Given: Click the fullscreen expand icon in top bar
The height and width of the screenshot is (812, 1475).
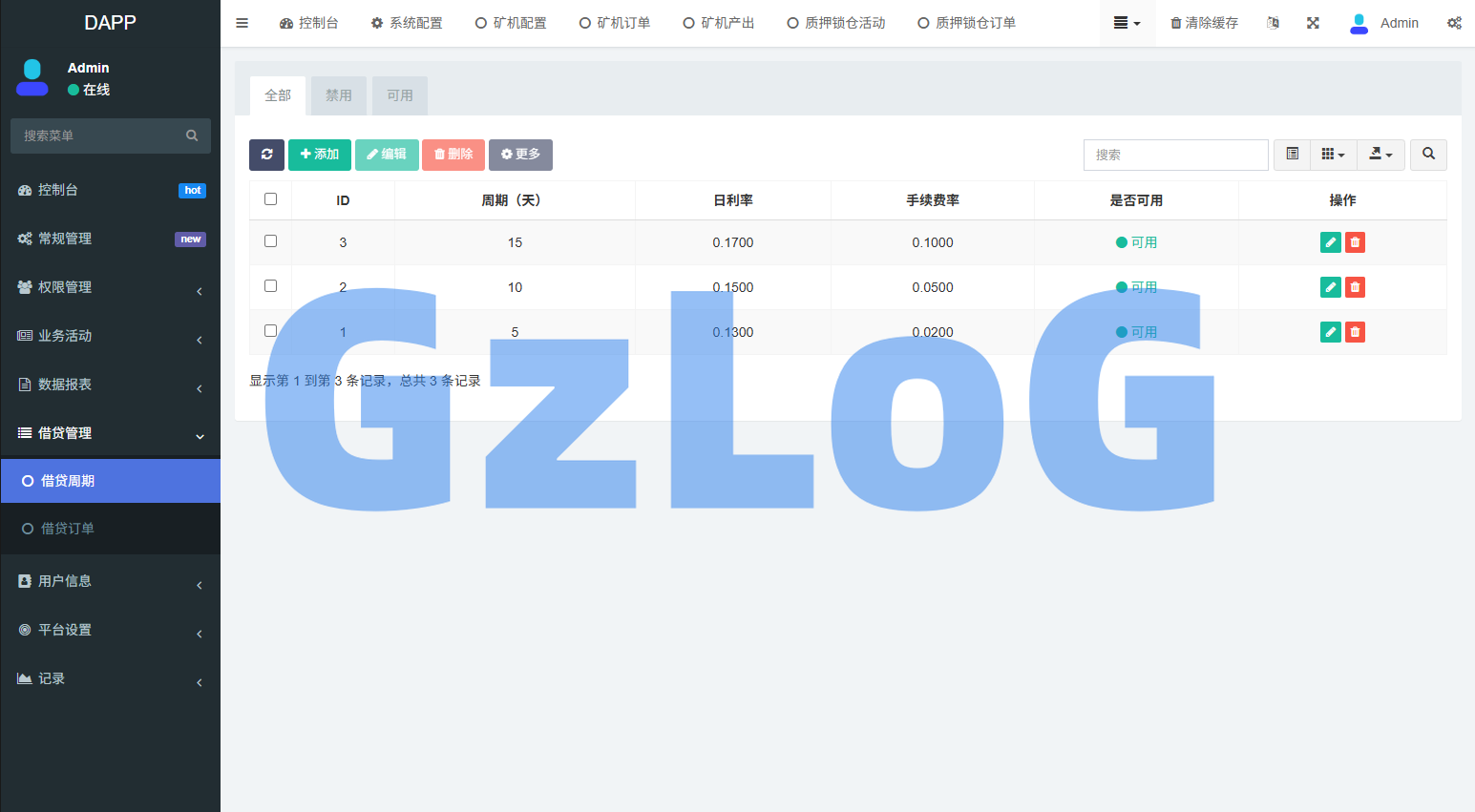Looking at the screenshot, I should [1313, 22].
